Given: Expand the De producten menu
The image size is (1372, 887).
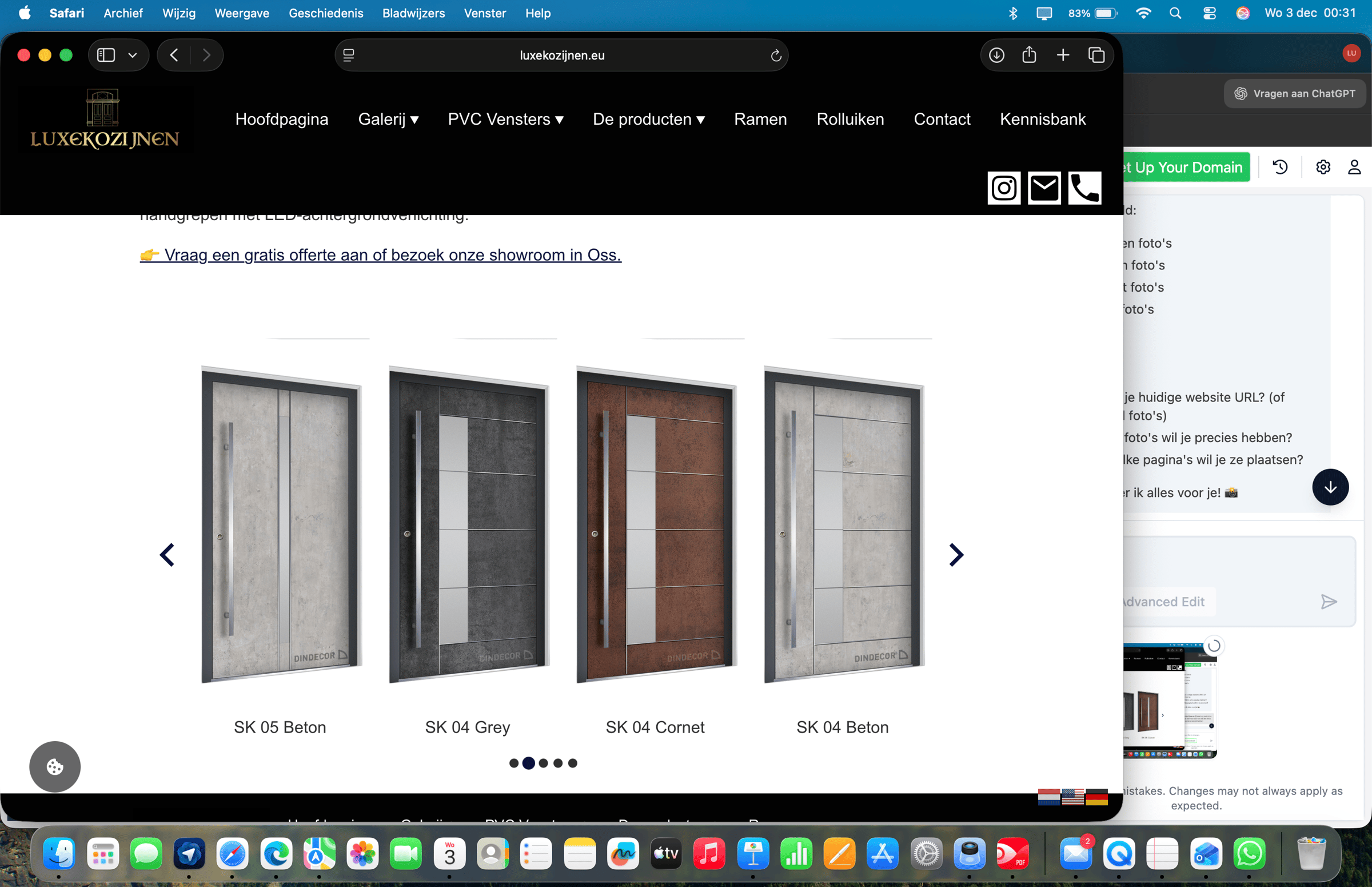Looking at the screenshot, I should click(649, 119).
